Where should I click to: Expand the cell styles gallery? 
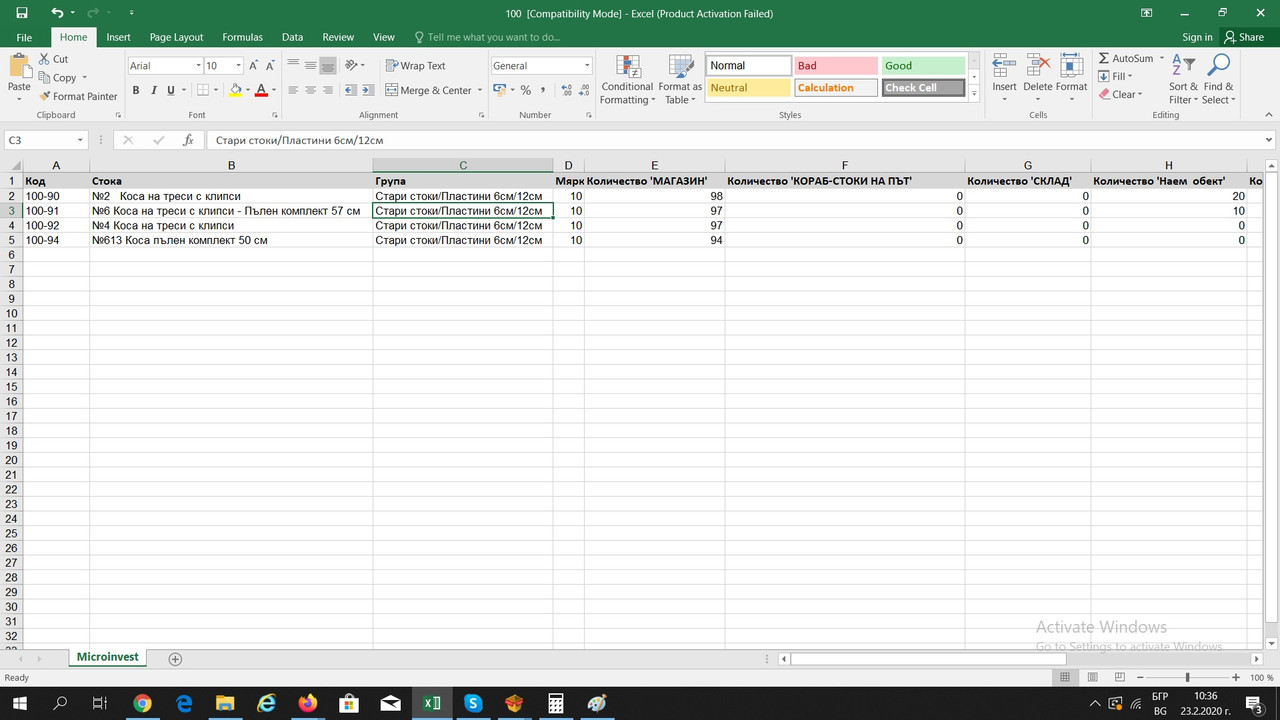pos(974,94)
